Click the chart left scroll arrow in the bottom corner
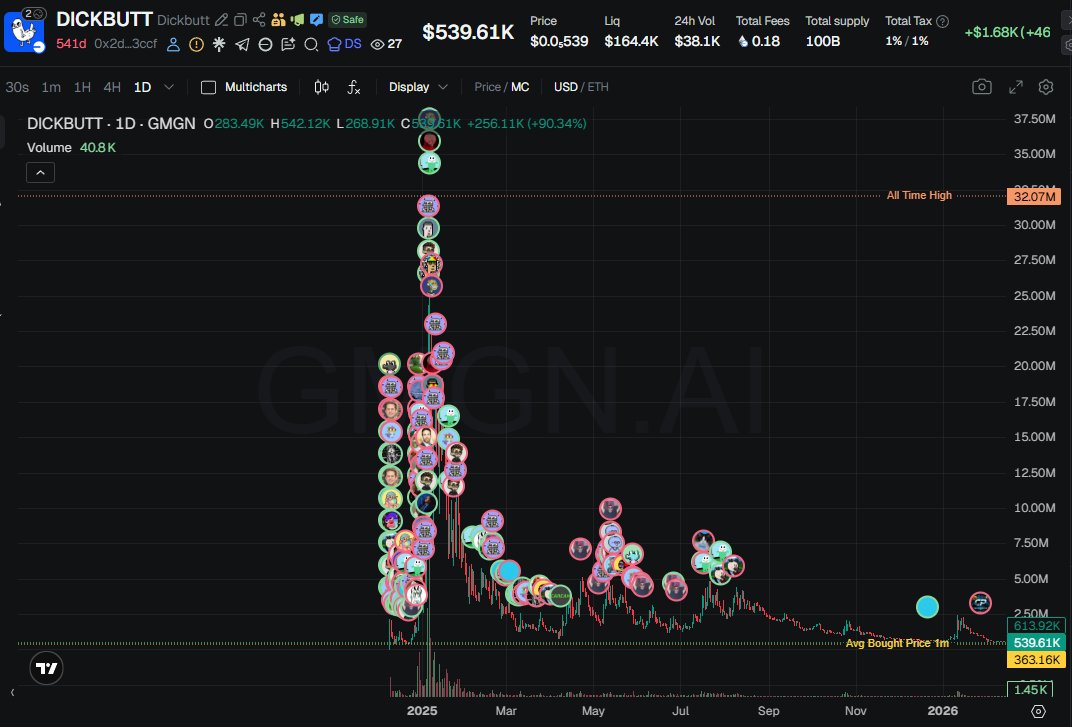 (x=12, y=692)
